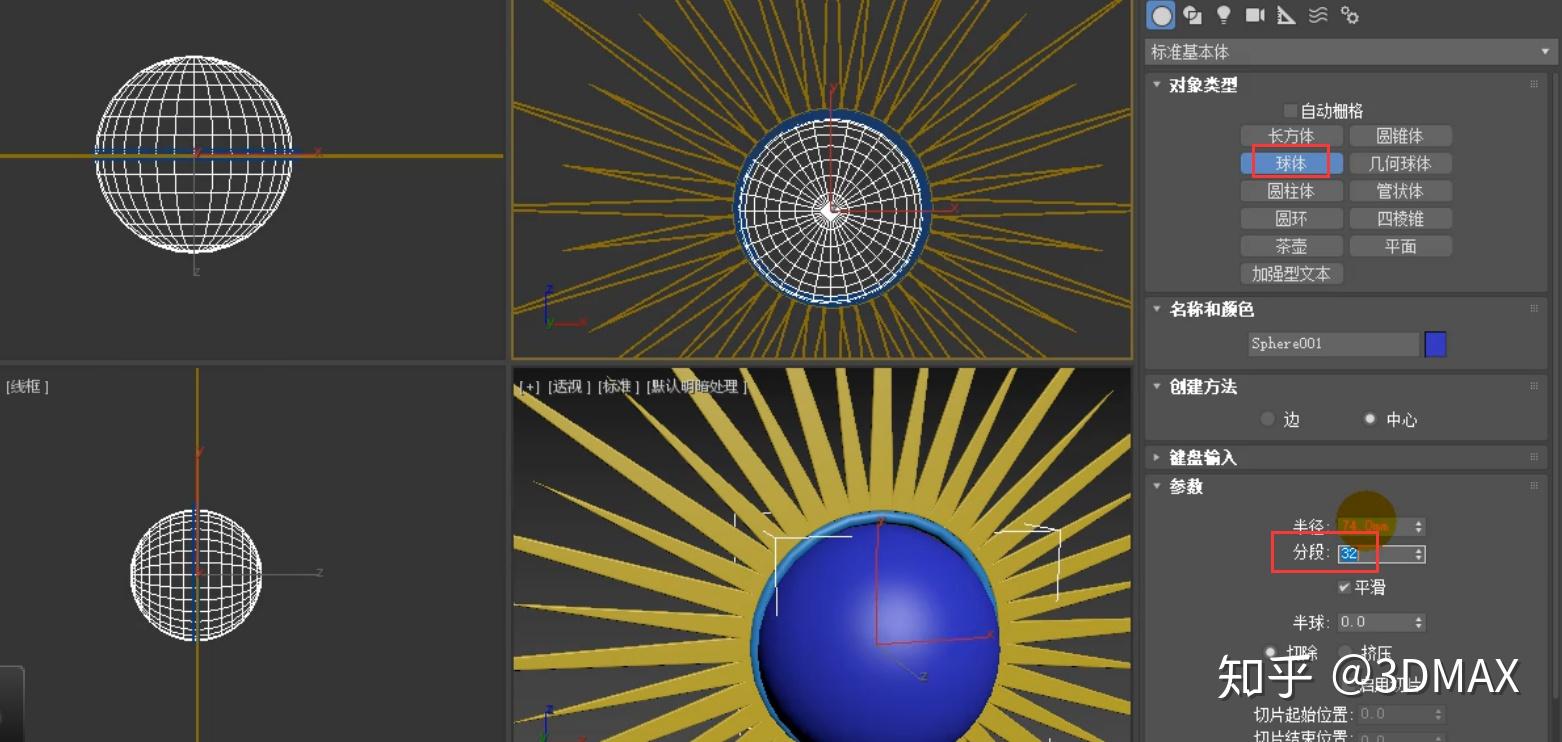Disable the 平滑 checkbox

point(1345,588)
